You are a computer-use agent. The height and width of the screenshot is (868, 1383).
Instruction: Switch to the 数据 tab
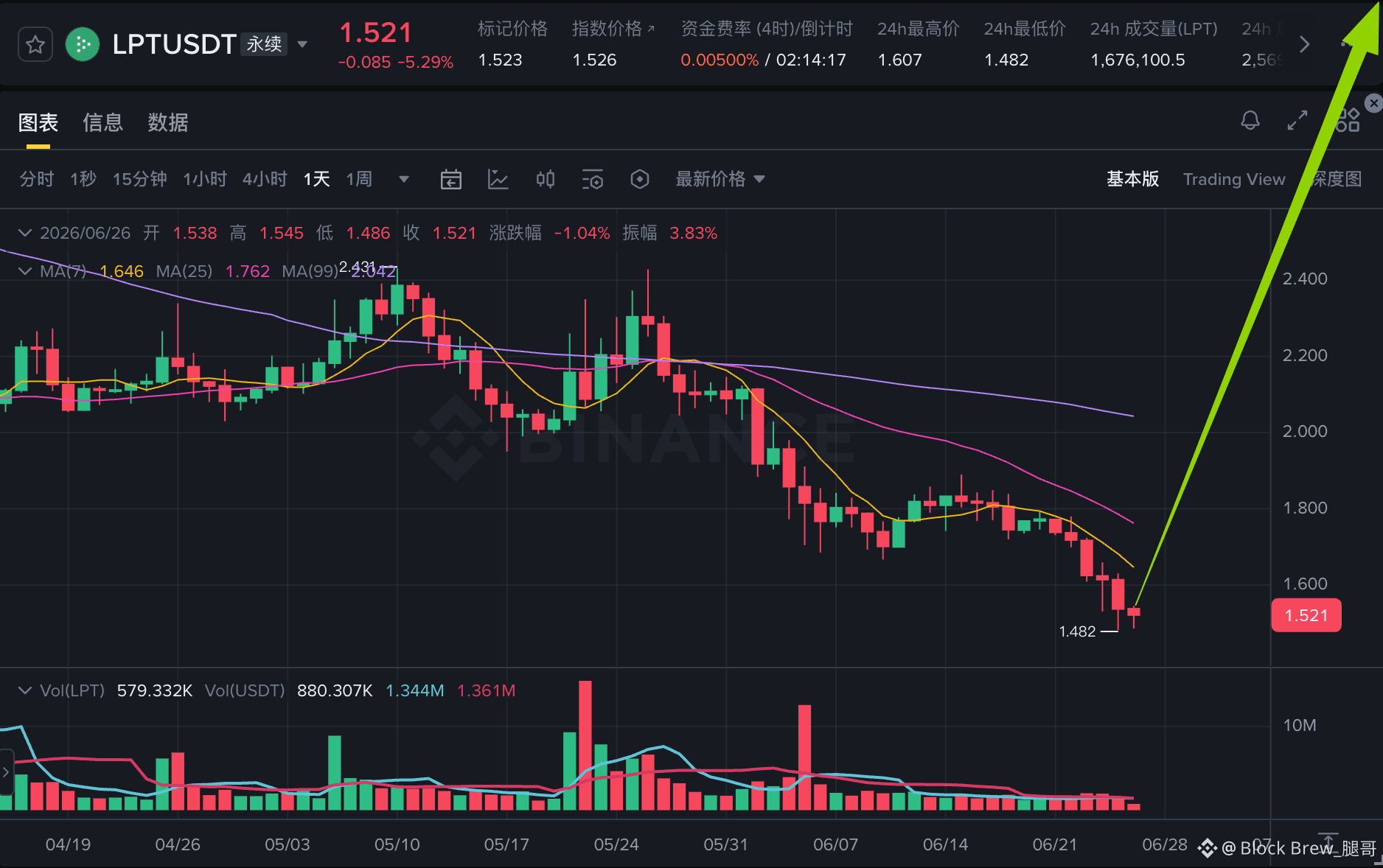[x=168, y=122]
